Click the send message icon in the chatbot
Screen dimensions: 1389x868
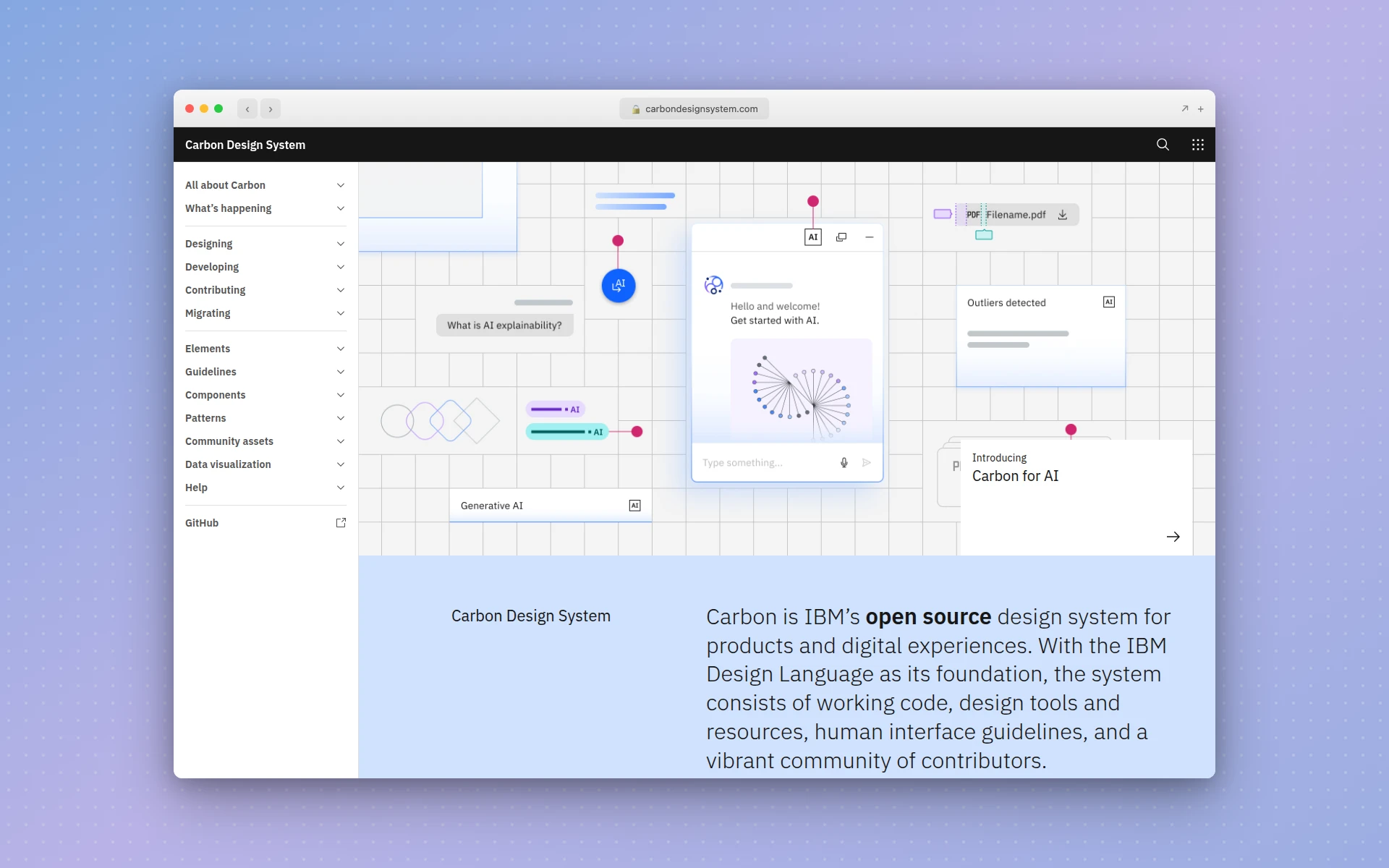tap(867, 462)
